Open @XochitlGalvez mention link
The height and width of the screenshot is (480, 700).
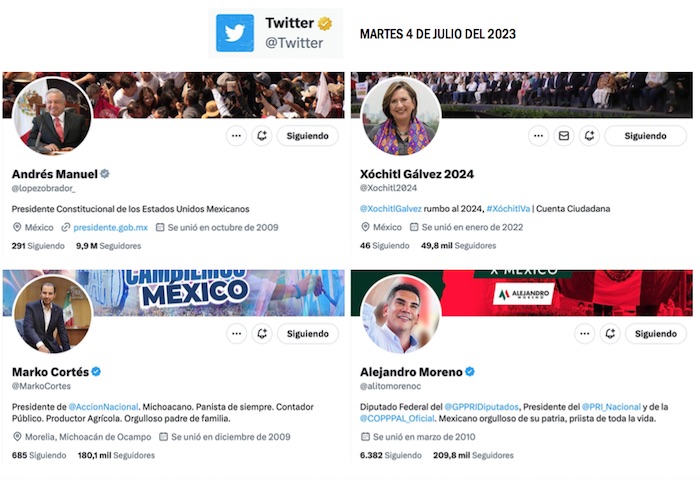point(391,209)
